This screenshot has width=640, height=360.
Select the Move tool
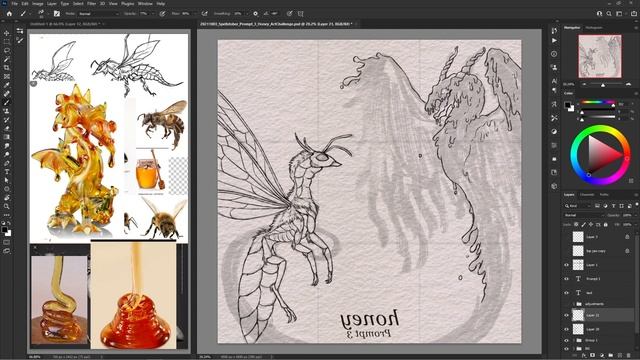[x=7, y=33]
